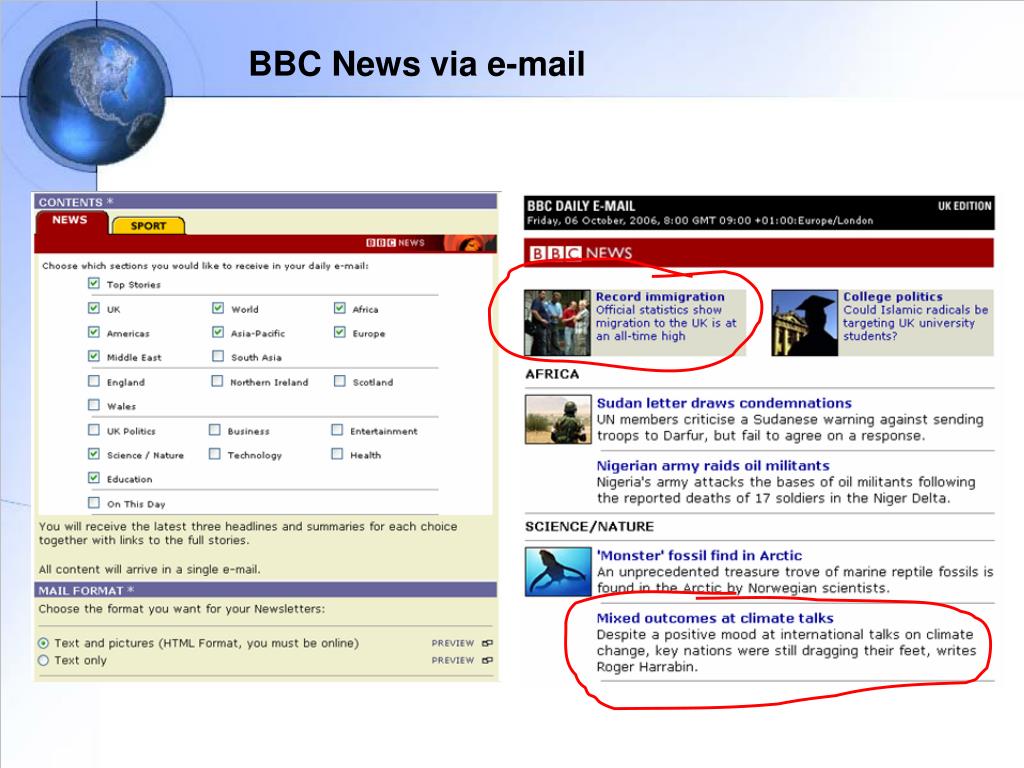
Task: Click the AFRICA section heading
Action: click(x=552, y=374)
